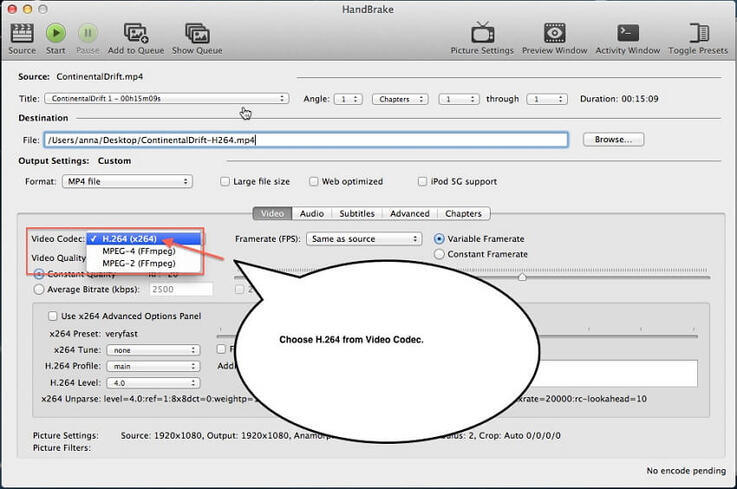
Task: Click the additional options text box
Action: [618, 373]
